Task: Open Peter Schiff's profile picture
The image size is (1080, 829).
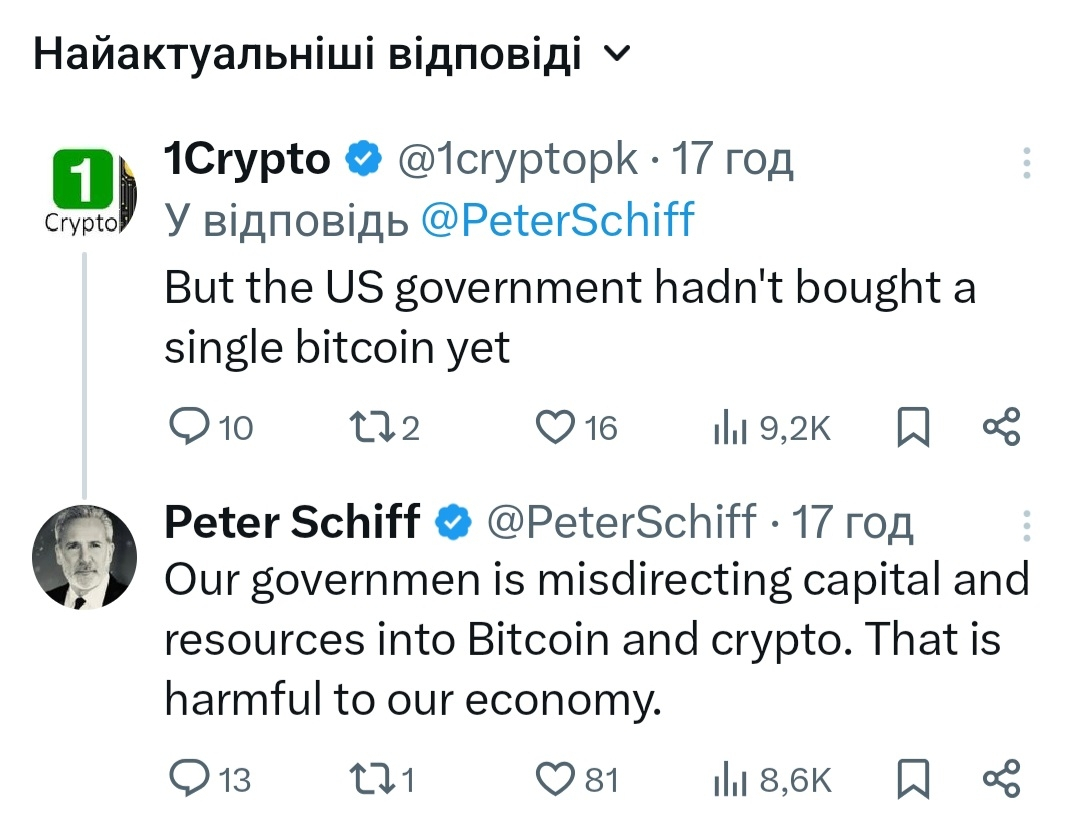Action: pos(84,556)
